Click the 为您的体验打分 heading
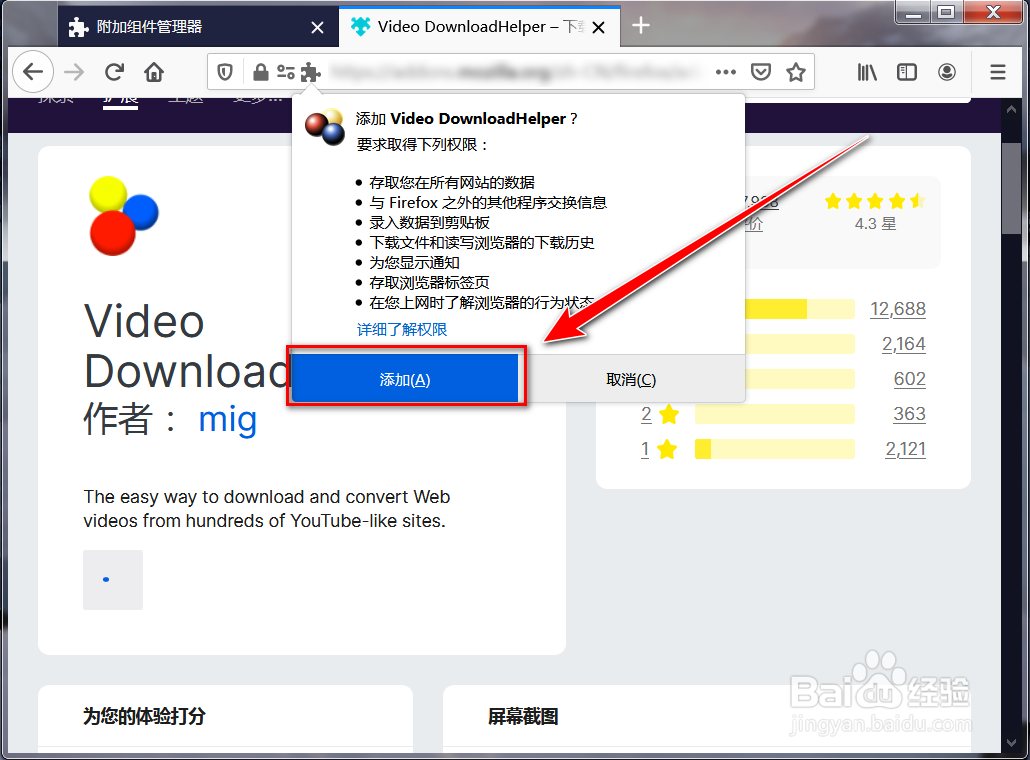1030x760 pixels. click(145, 716)
